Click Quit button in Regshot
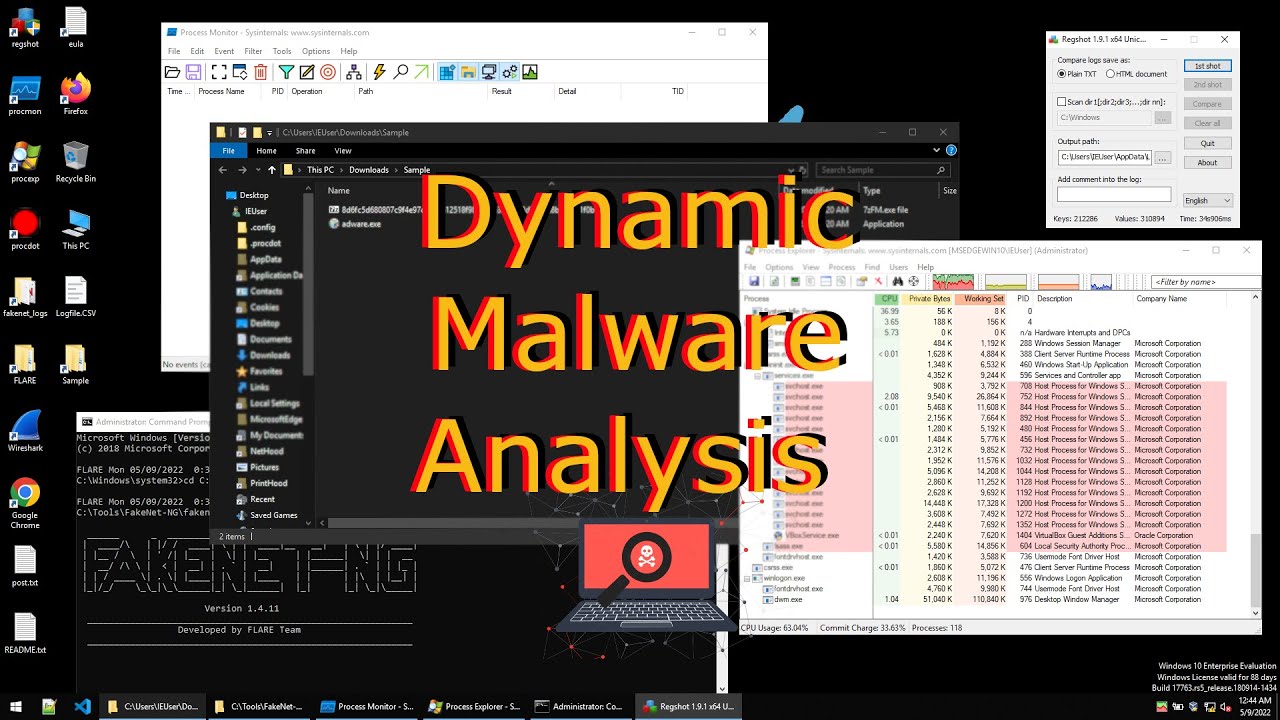The height and width of the screenshot is (720, 1280). click(1207, 143)
